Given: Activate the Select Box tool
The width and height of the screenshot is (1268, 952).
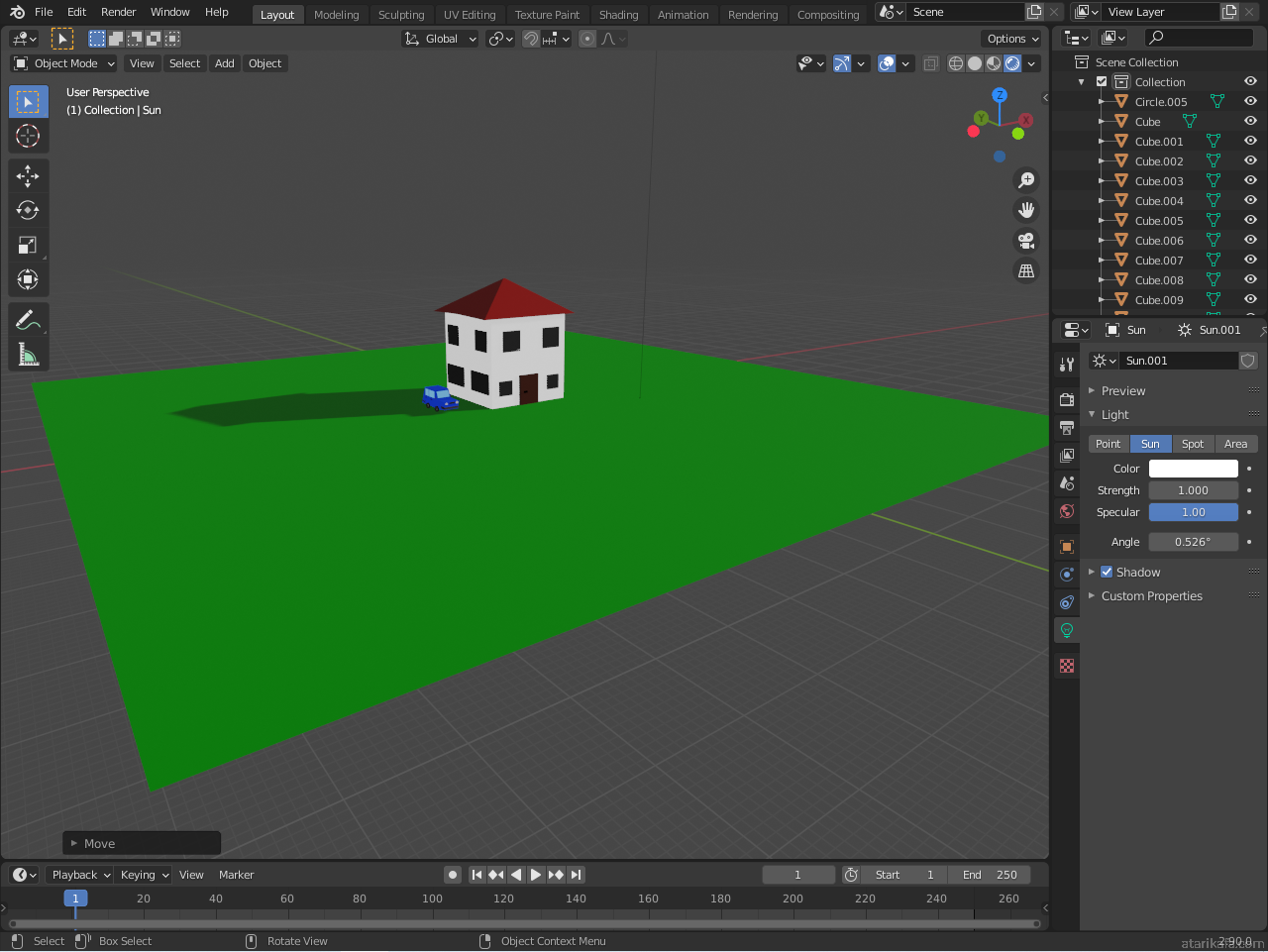Looking at the screenshot, I should coord(28,102).
